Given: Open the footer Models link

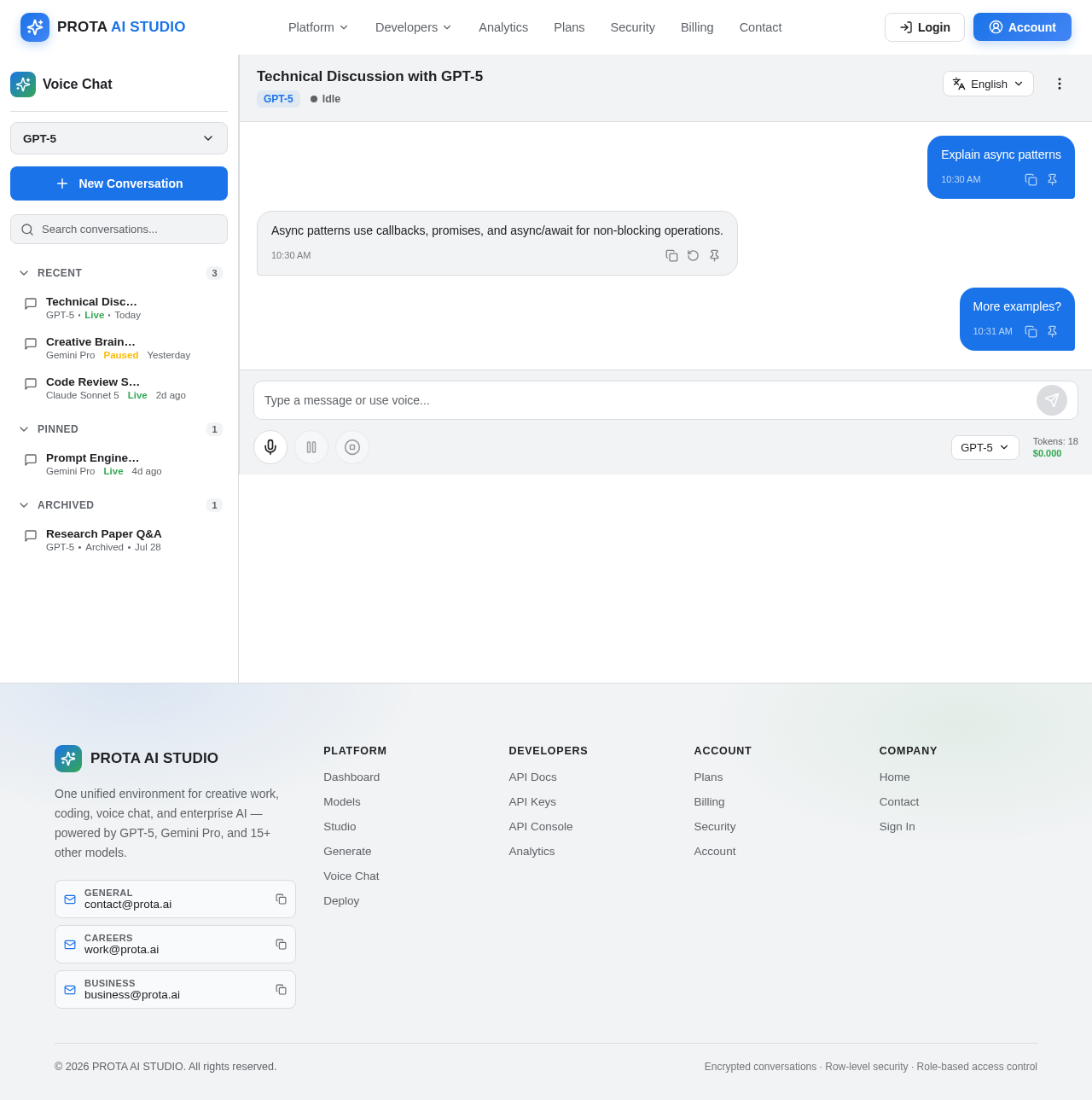Looking at the screenshot, I should point(342,802).
